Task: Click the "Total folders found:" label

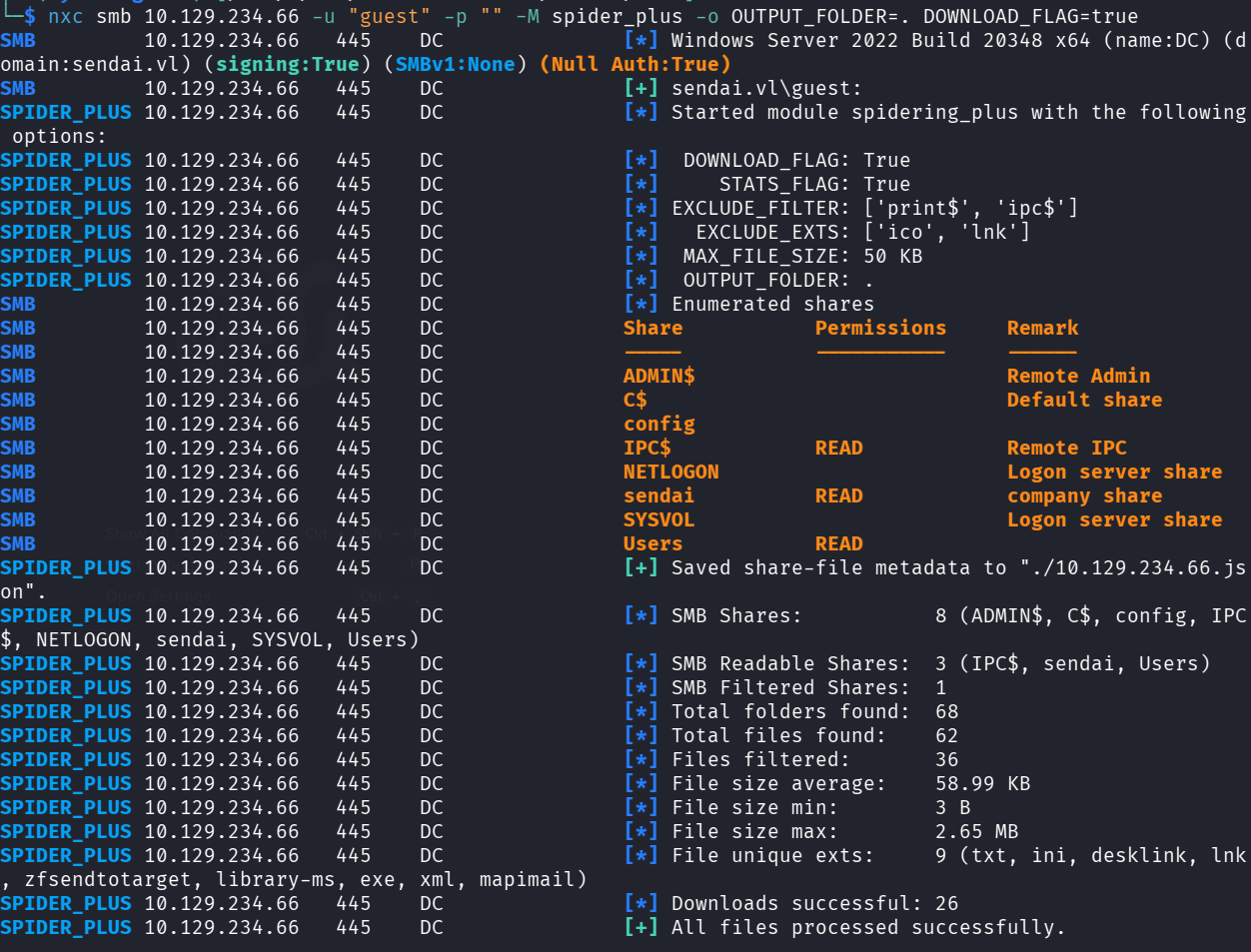Action: pyautogui.click(x=790, y=711)
